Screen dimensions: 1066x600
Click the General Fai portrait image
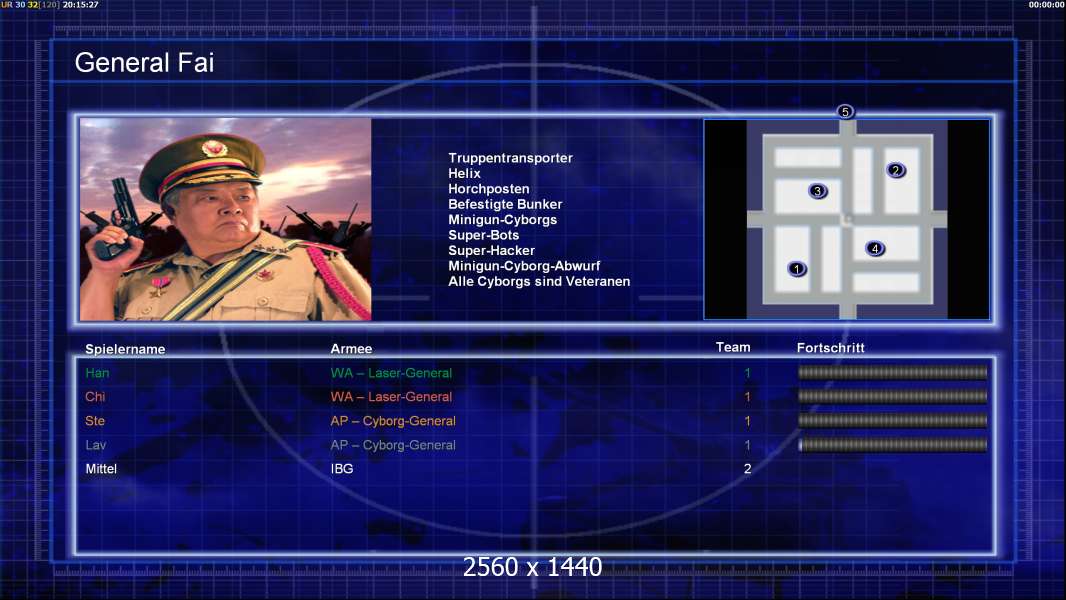click(x=226, y=219)
